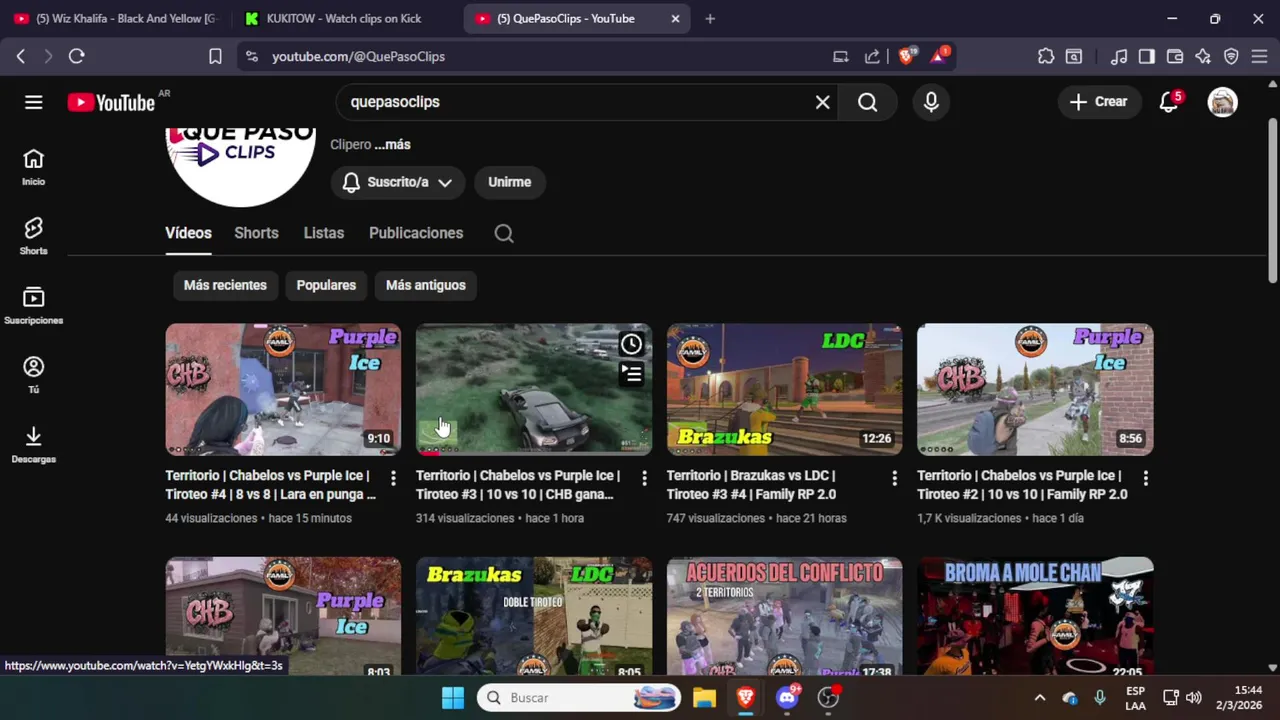Open the media control music note icon
The image size is (1280, 720).
click(x=1119, y=57)
